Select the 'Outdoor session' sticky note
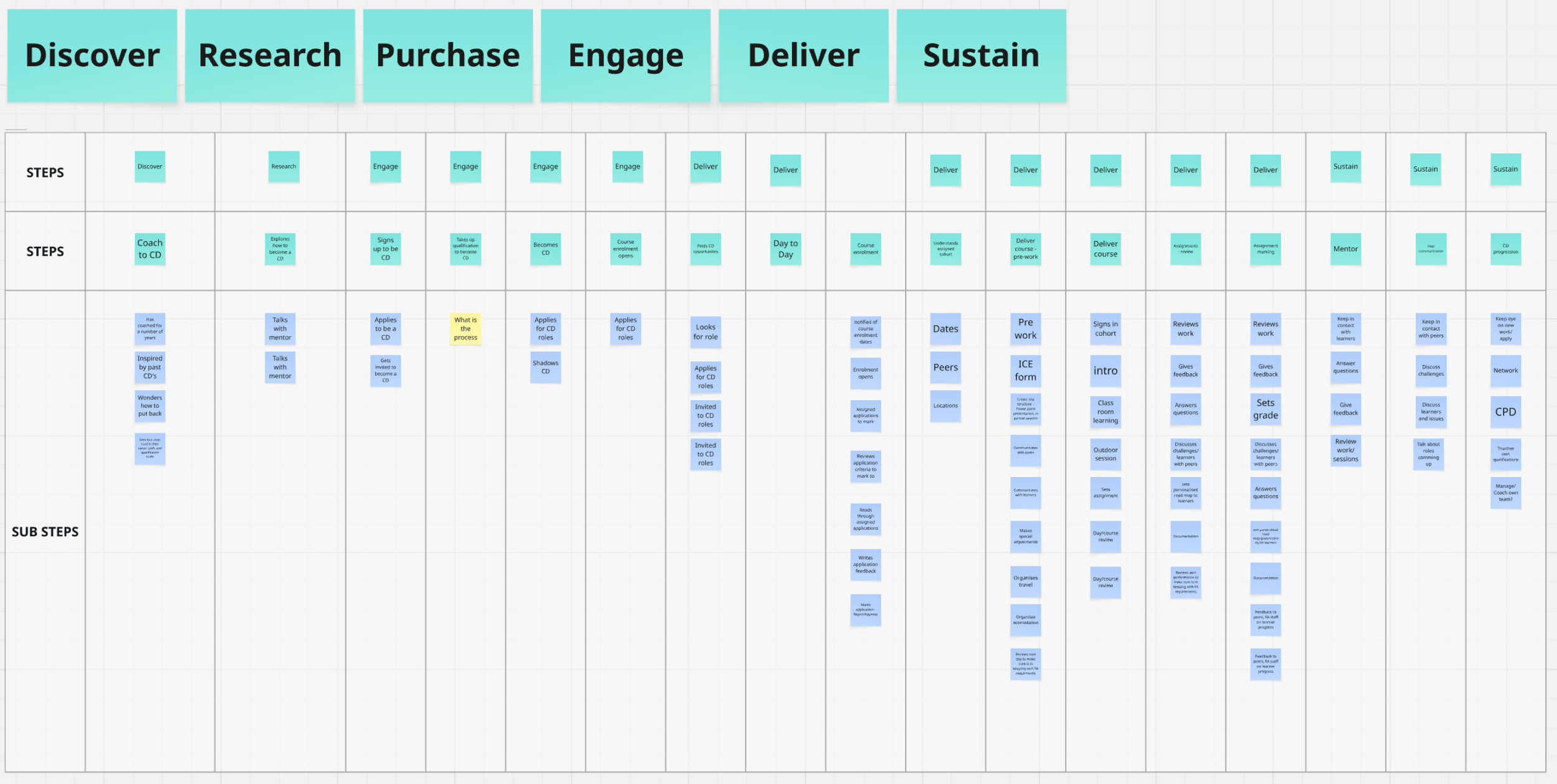Screen dimensions: 1557x784 coord(1105,454)
